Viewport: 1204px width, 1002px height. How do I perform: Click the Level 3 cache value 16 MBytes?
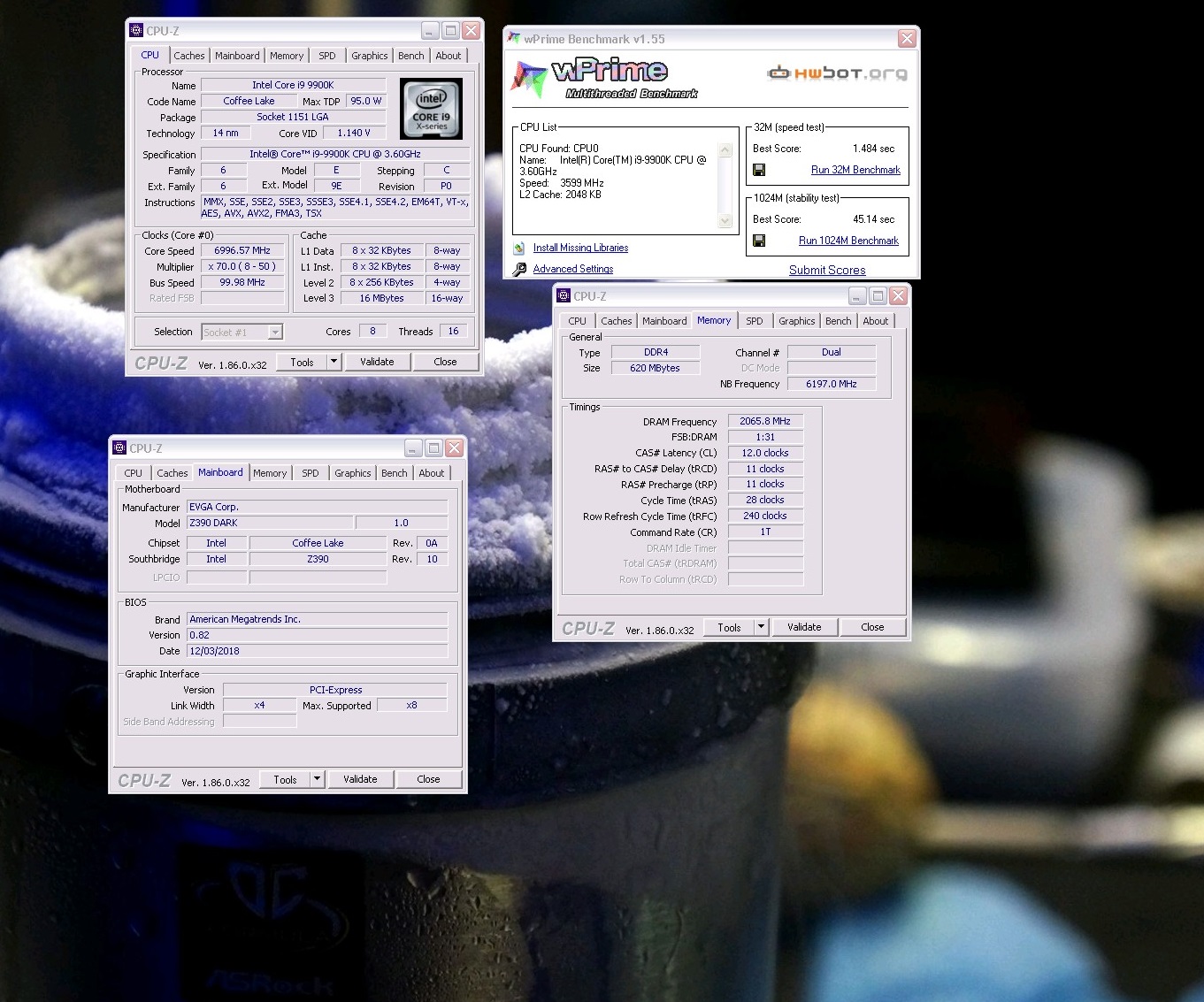pyautogui.click(x=381, y=298)
